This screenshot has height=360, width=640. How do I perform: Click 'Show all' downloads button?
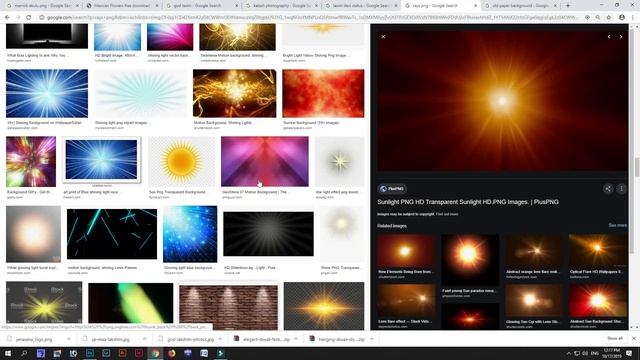pos(615,338)
